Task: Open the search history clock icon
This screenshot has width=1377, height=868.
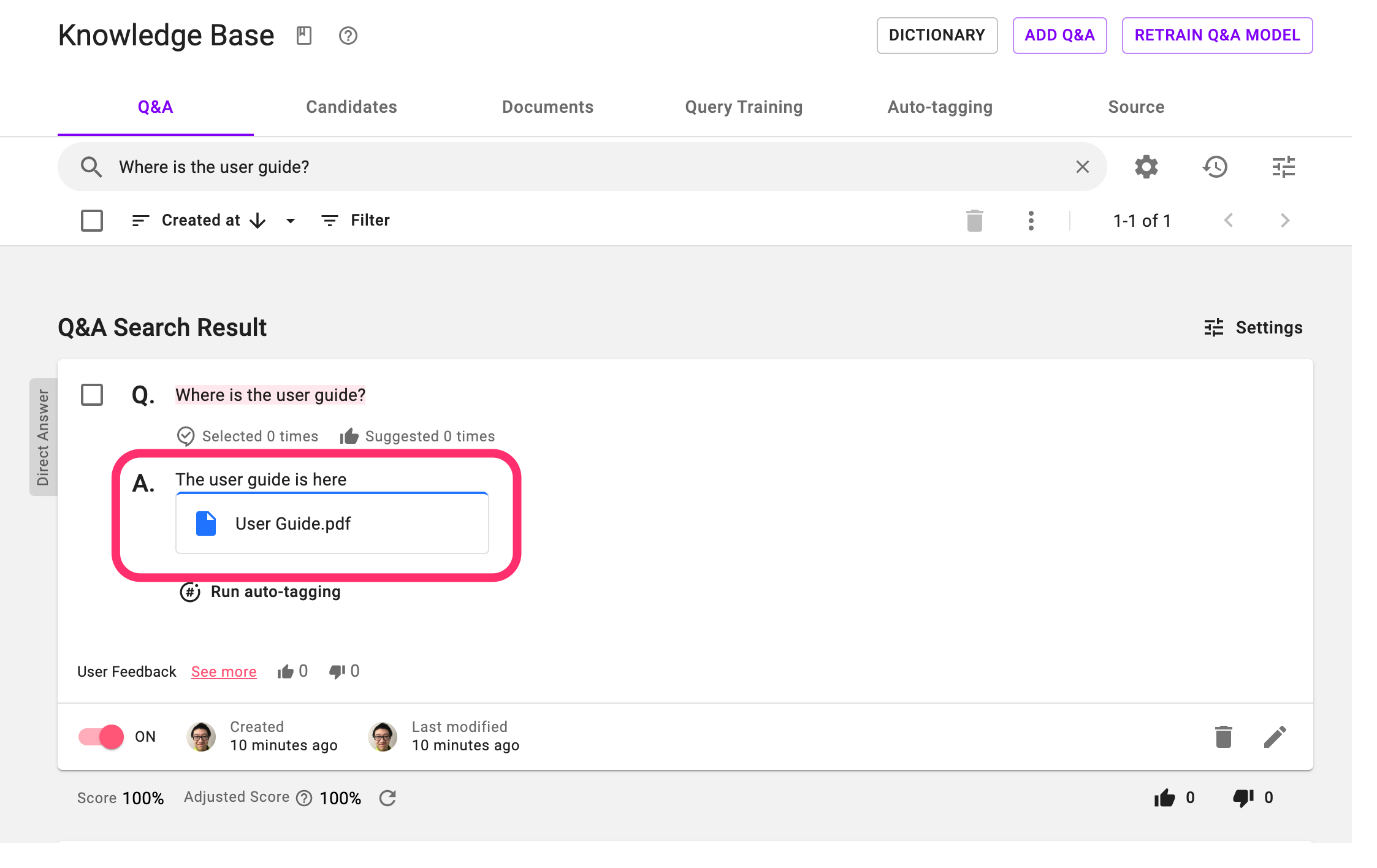Action: 1215,167
